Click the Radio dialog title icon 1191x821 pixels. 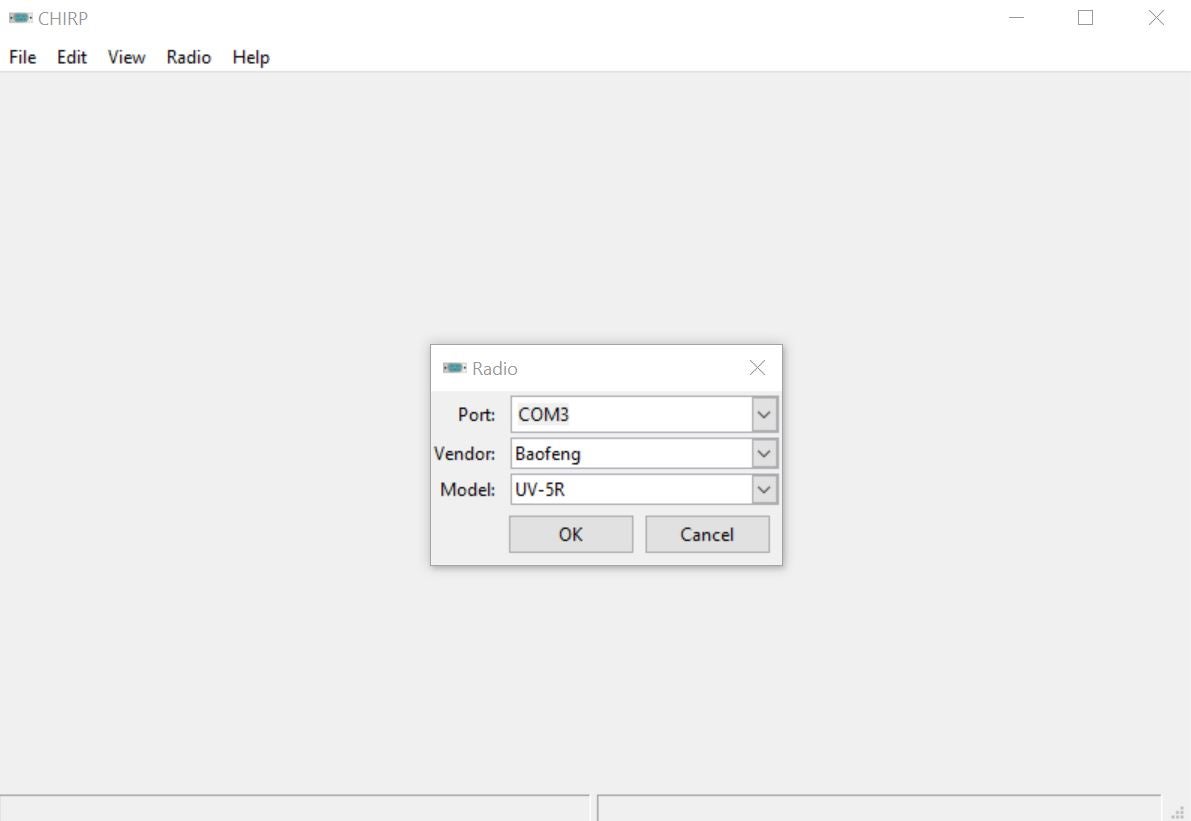click(x=454, y=368)
